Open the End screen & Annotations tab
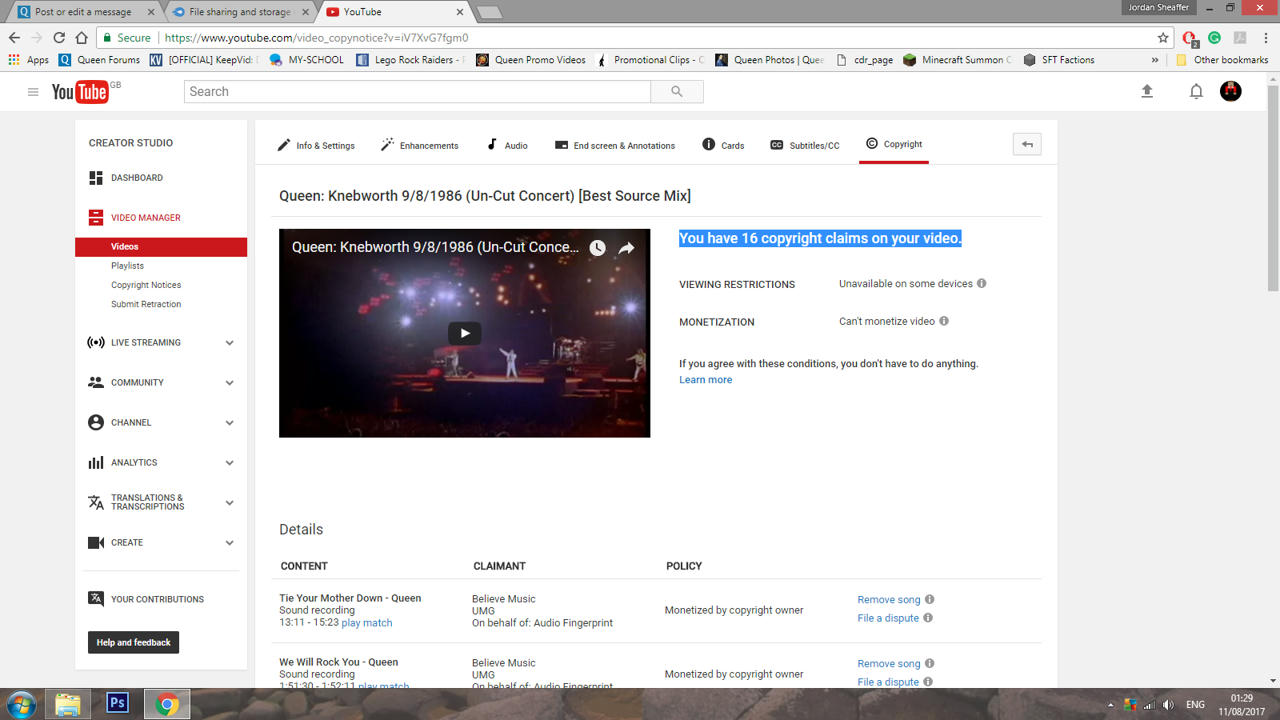The width and height of the screenshot is (1280, 720). [x=615, y=145]
